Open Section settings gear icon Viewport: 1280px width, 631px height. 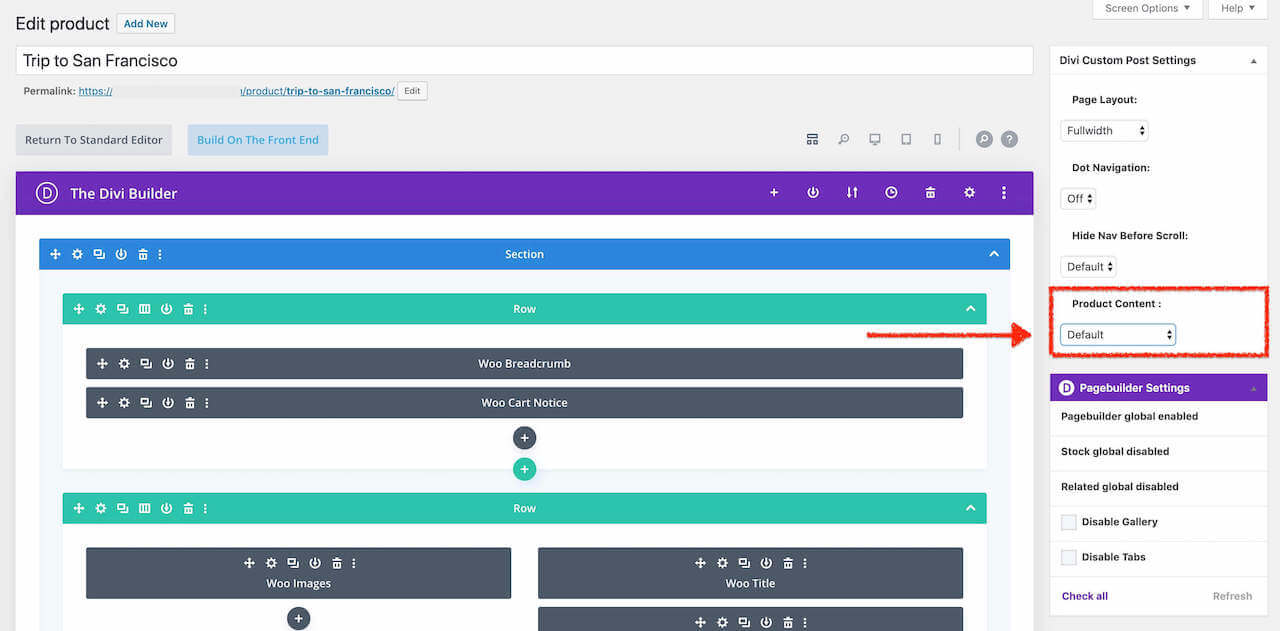[x=77, y=254]
